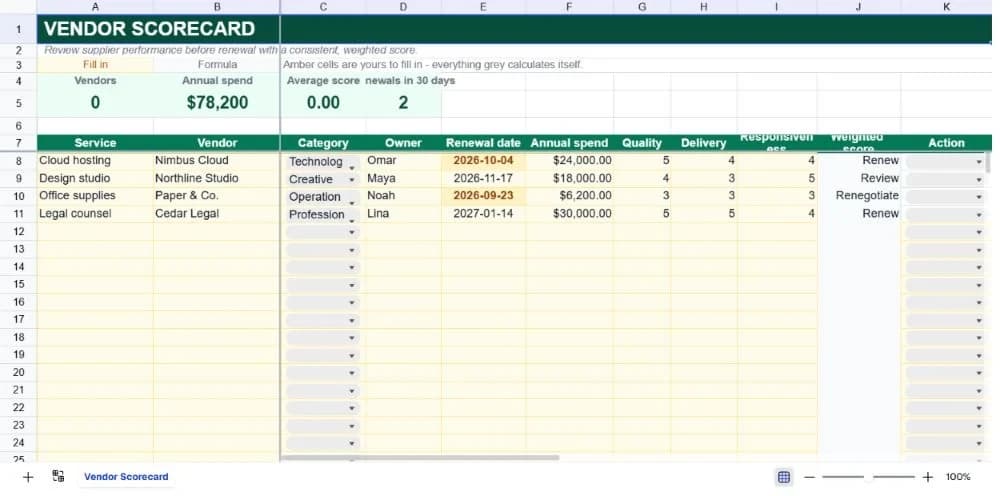
Task: Click the vertical scrollbar thumb
Action: [989, 163]
